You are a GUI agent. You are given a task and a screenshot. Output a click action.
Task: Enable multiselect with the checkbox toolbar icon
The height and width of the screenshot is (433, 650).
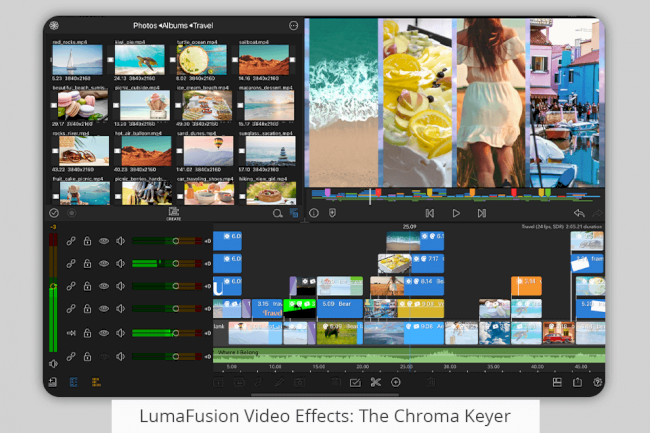[355, 382]
